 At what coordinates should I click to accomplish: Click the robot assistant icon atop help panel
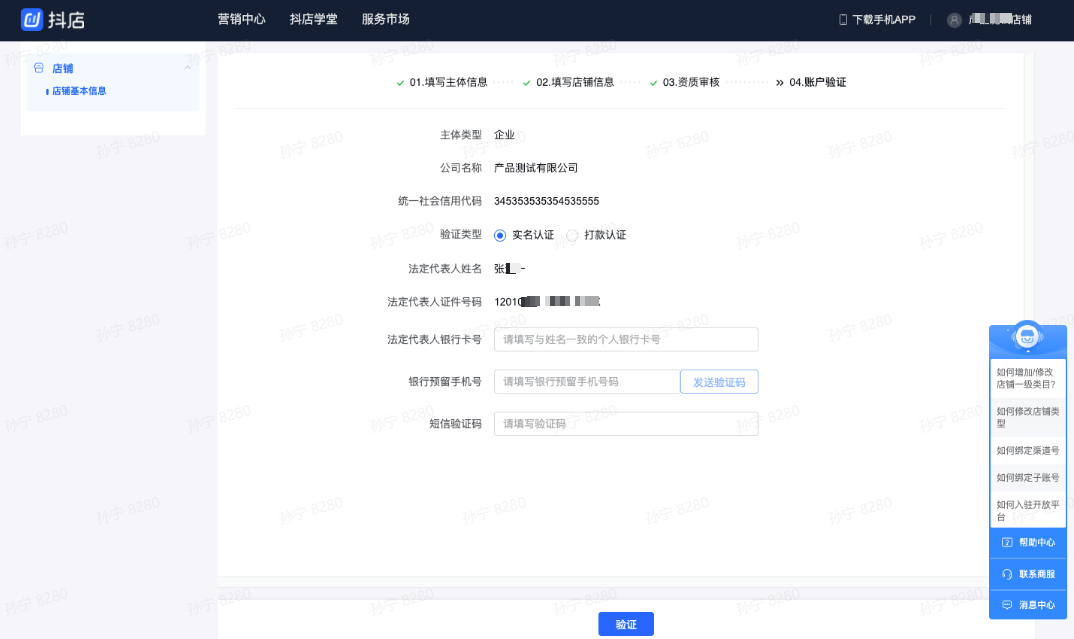1027,337
